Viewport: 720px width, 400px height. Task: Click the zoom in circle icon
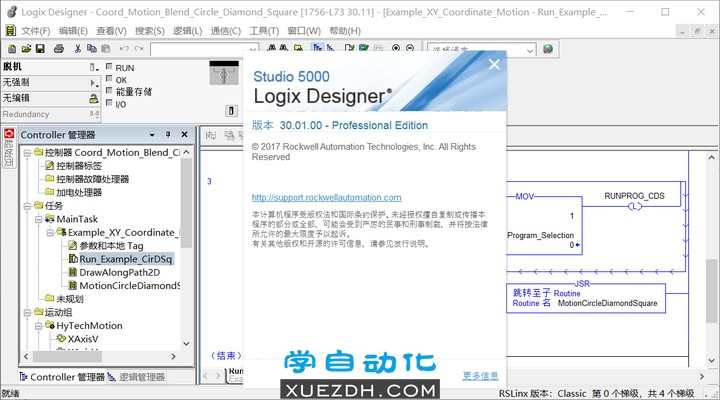click(396, 47)
